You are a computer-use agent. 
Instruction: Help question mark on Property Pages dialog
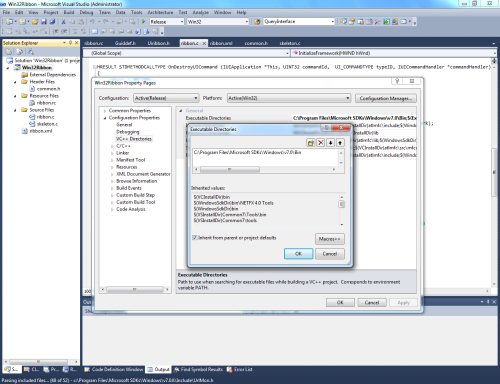(397, 81)
